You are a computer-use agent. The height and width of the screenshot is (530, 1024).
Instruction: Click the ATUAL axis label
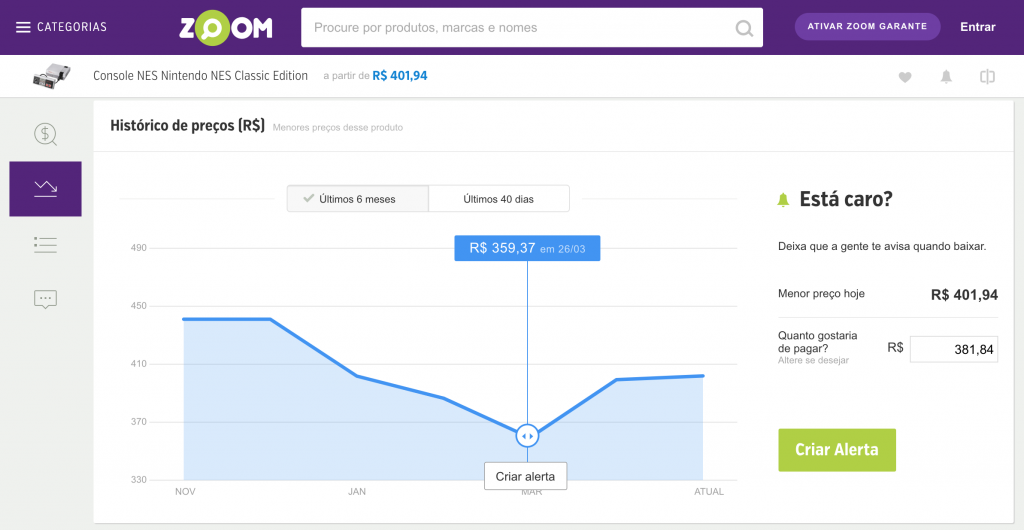tap(709, 491)
